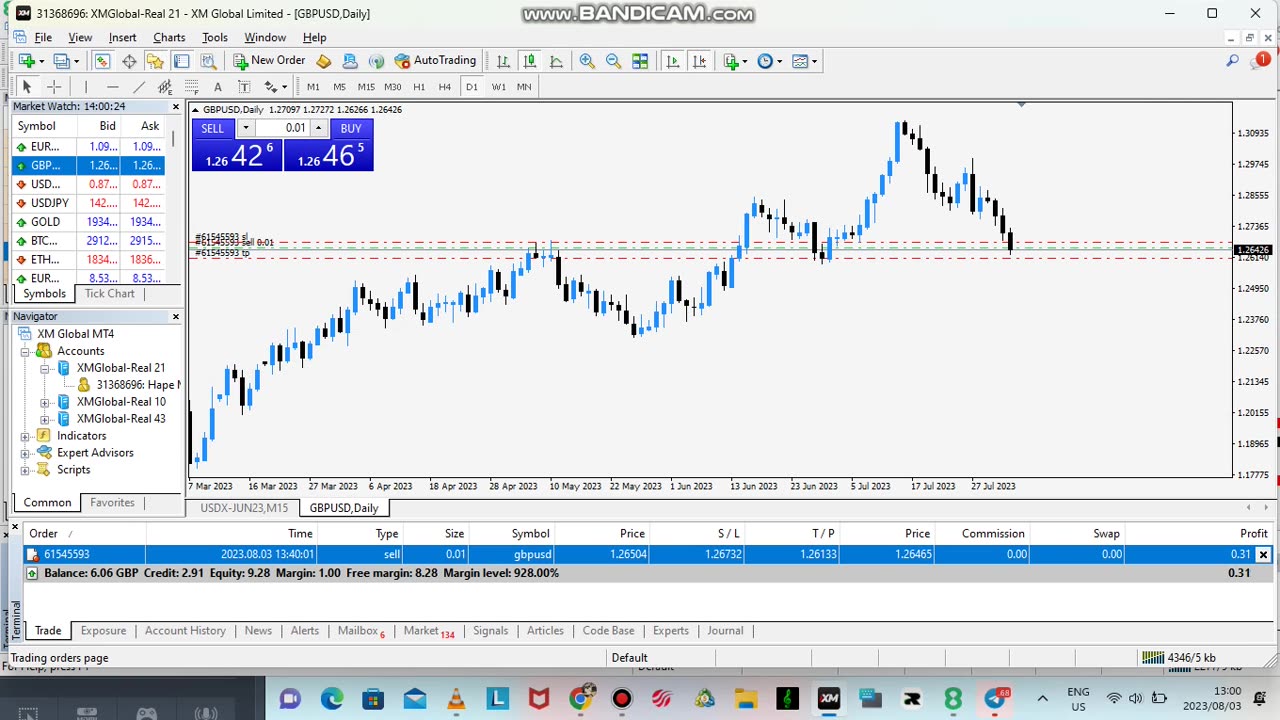Select the vertical line drawing tool

[86, 87]
